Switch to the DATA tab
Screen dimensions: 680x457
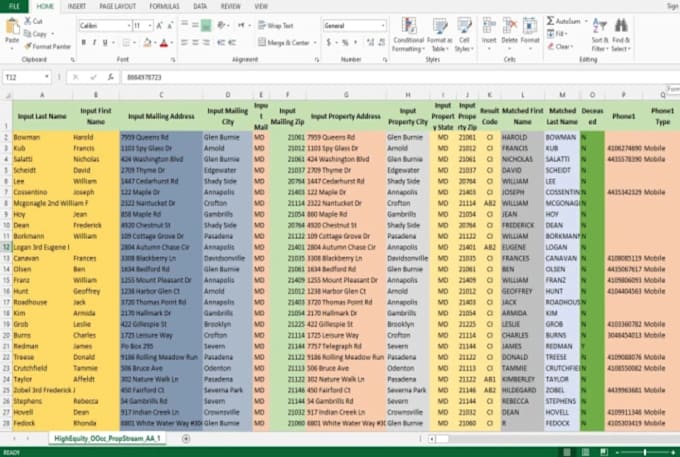coord(200,6)
